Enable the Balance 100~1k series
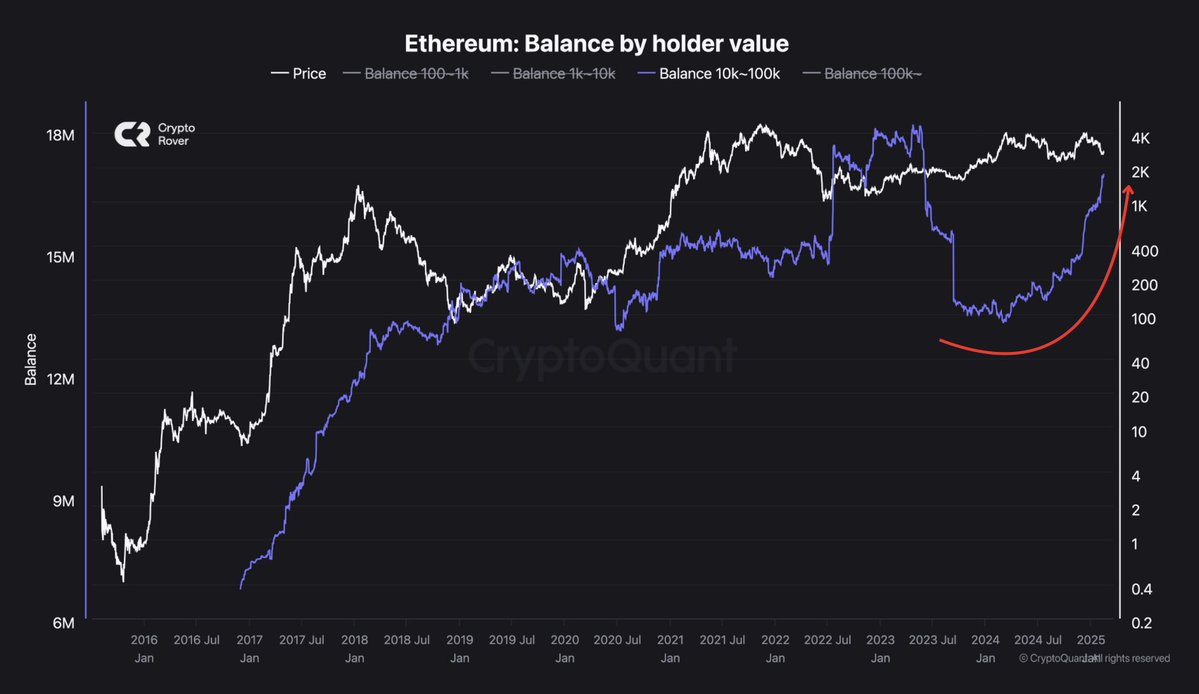This screenshot has height=694, width=1199. pyautogui.click(x=406, y=73)
